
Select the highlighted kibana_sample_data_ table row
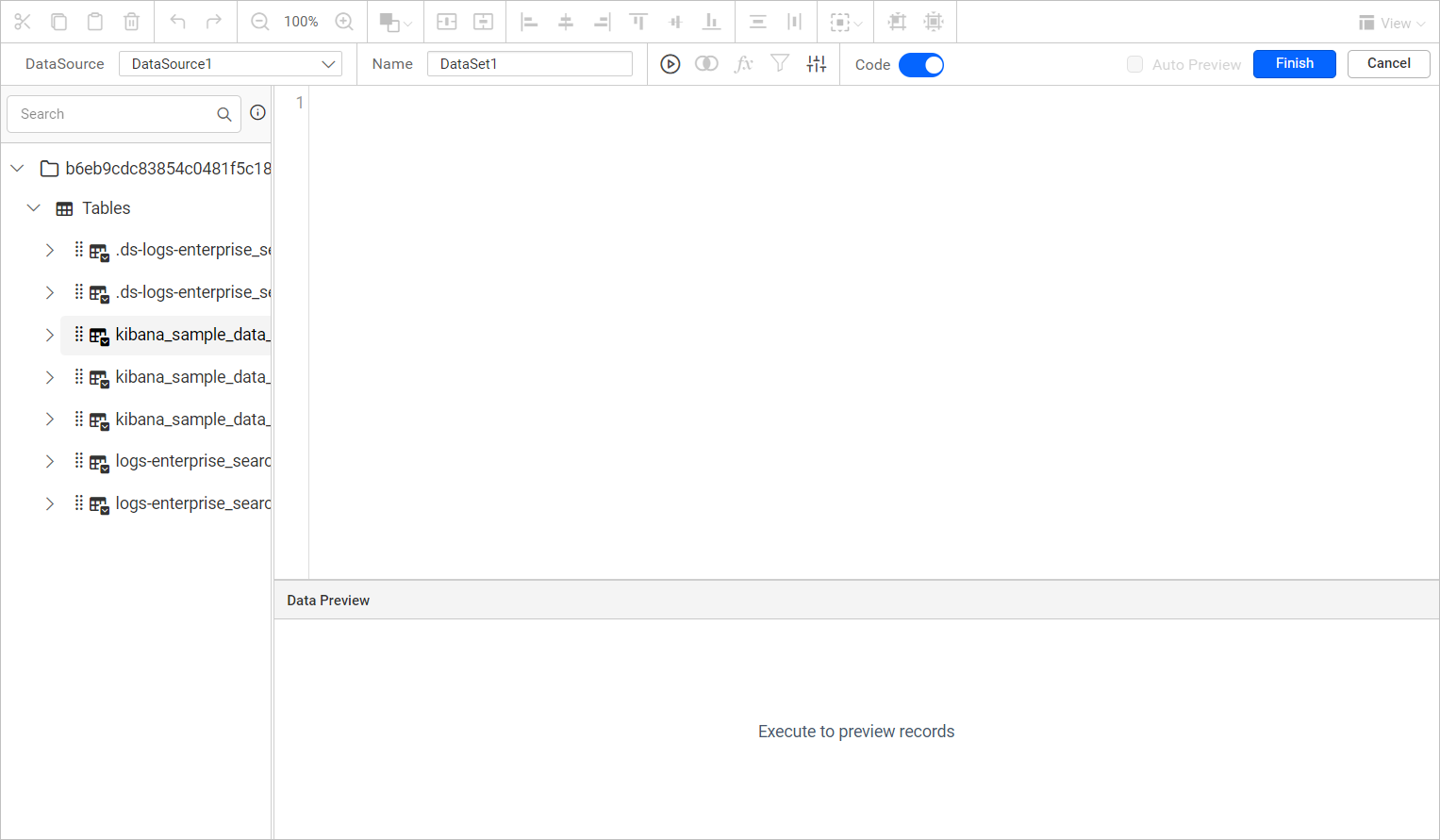point(166,336)
